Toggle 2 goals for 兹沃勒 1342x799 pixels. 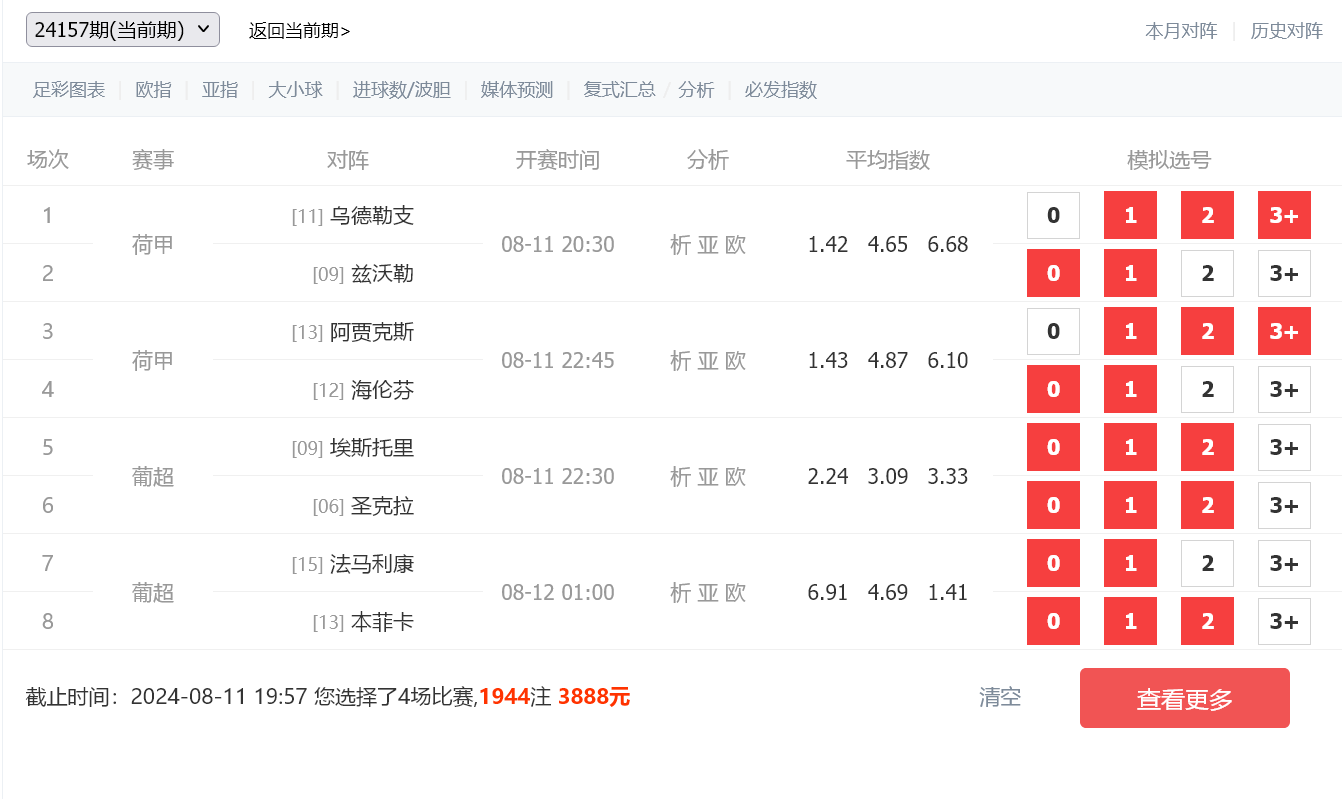pos(1207,274)
